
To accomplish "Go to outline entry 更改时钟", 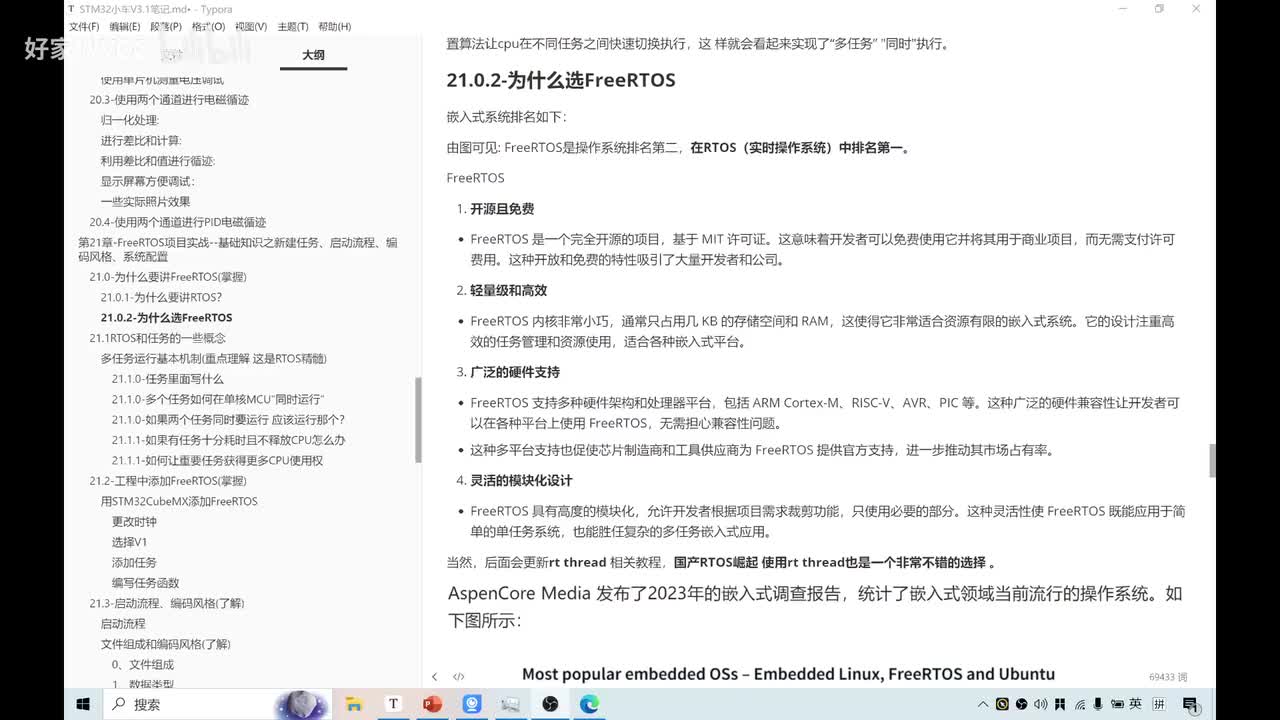I will tap(134, 522).
